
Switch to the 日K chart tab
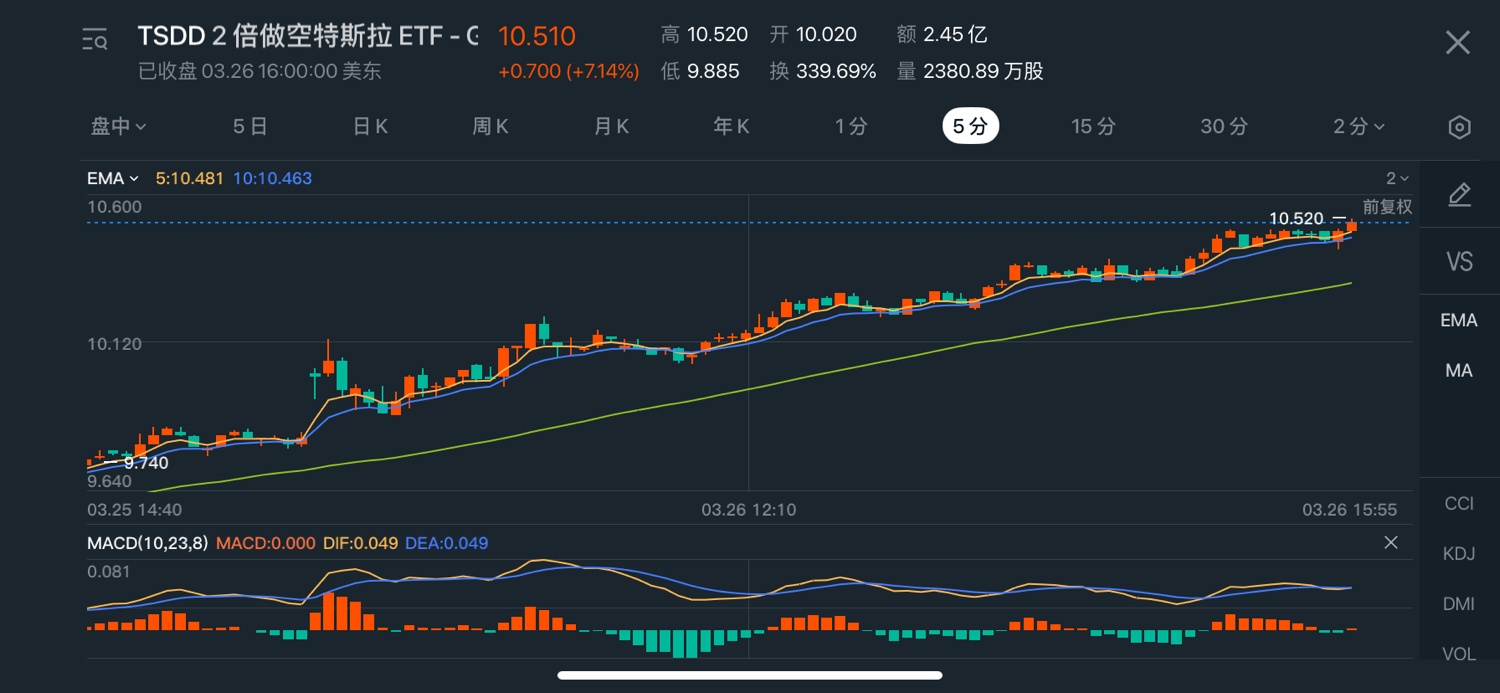(x=370, y=126)
